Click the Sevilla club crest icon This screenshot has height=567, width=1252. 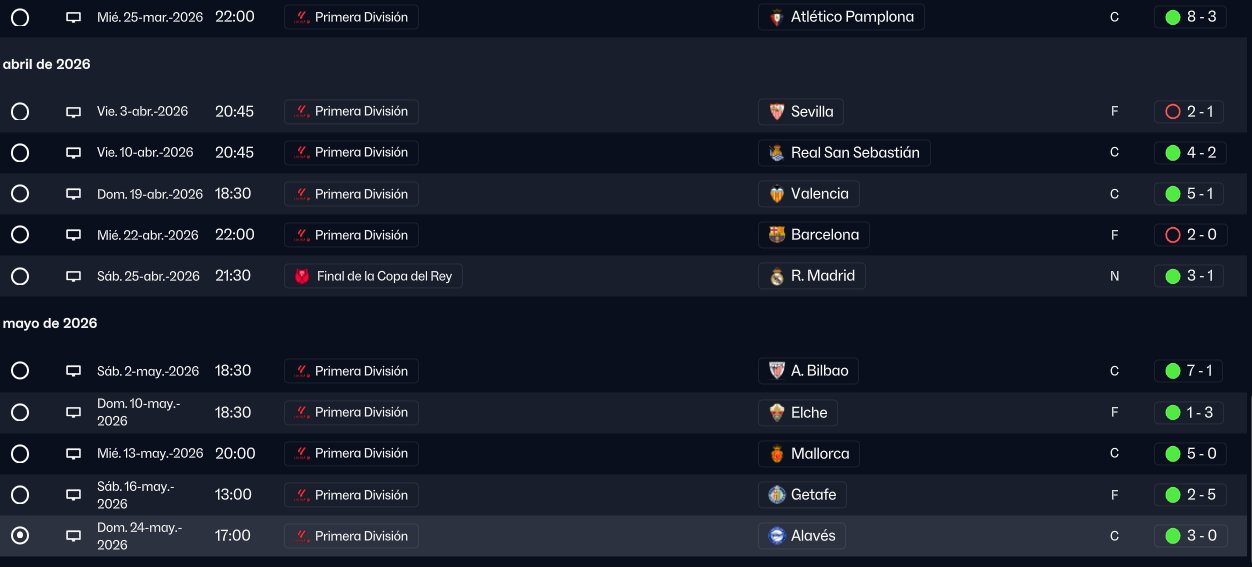777,112
